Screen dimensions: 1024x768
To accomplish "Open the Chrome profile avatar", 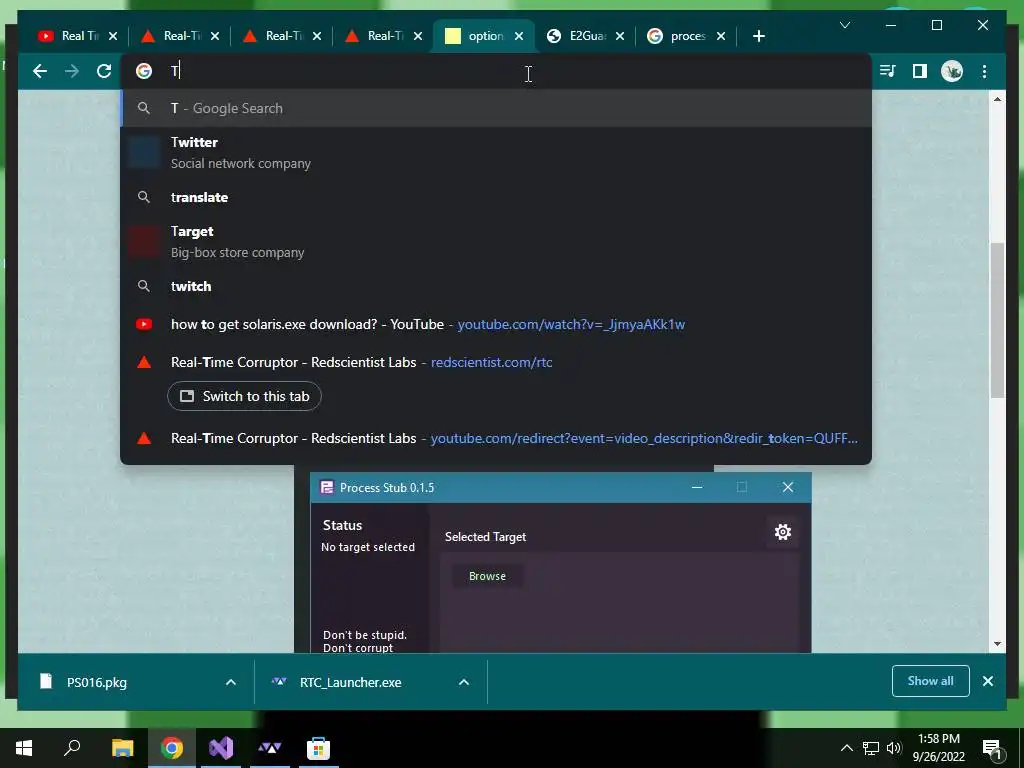I will [x=952, y=71].
